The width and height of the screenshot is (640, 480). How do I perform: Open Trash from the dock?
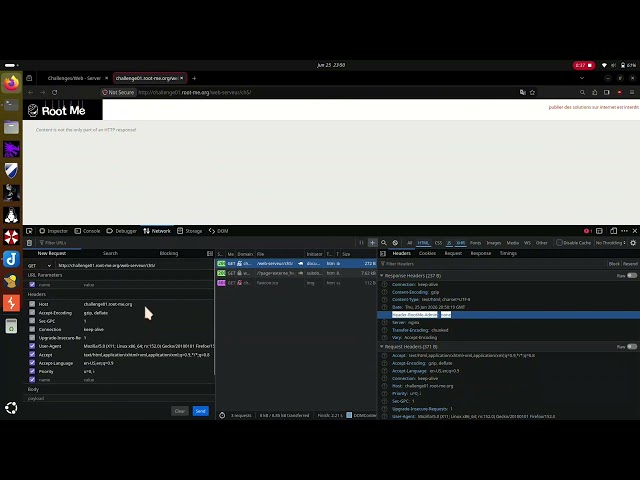pyautogui.click(x=11, y=326)
